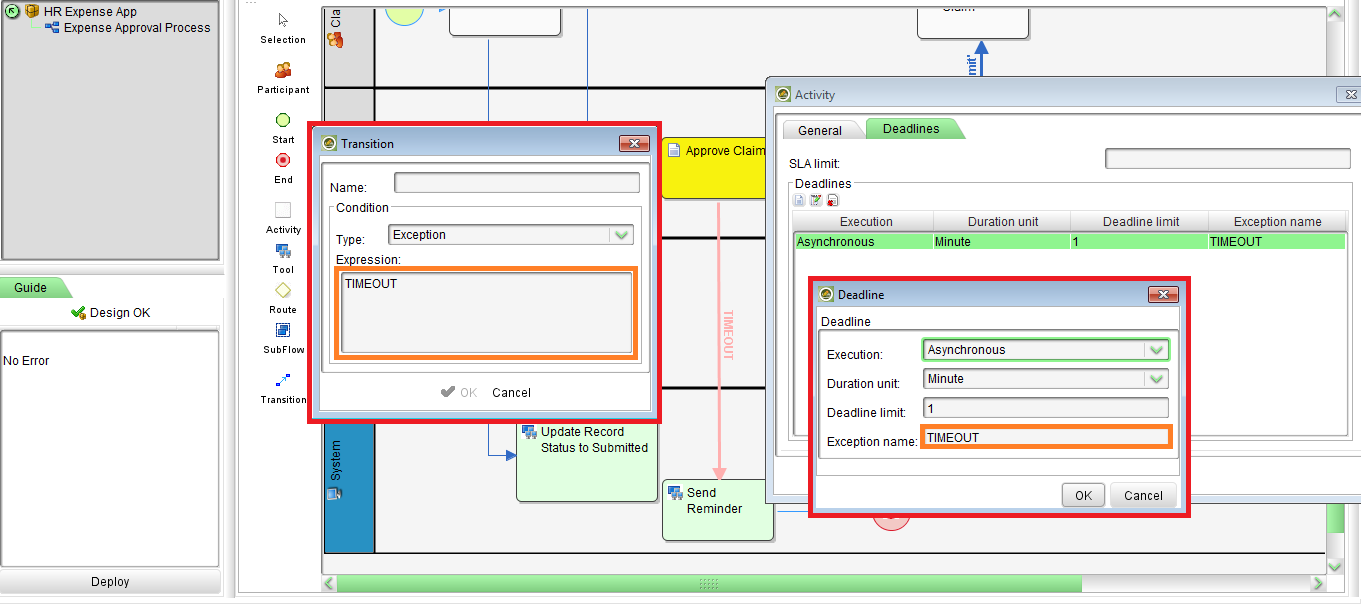Click the Exception name input field
Screen dimensions: 1363x604
click(x=1045, y=437)
